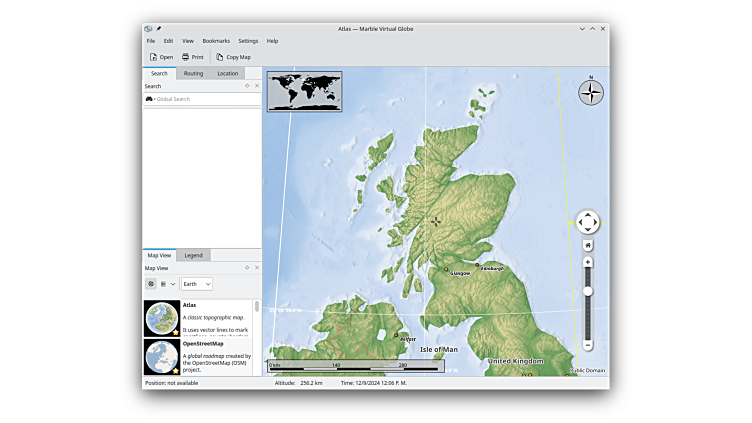
Task: Click the home button on the map navigator
Action: (588, 245)
